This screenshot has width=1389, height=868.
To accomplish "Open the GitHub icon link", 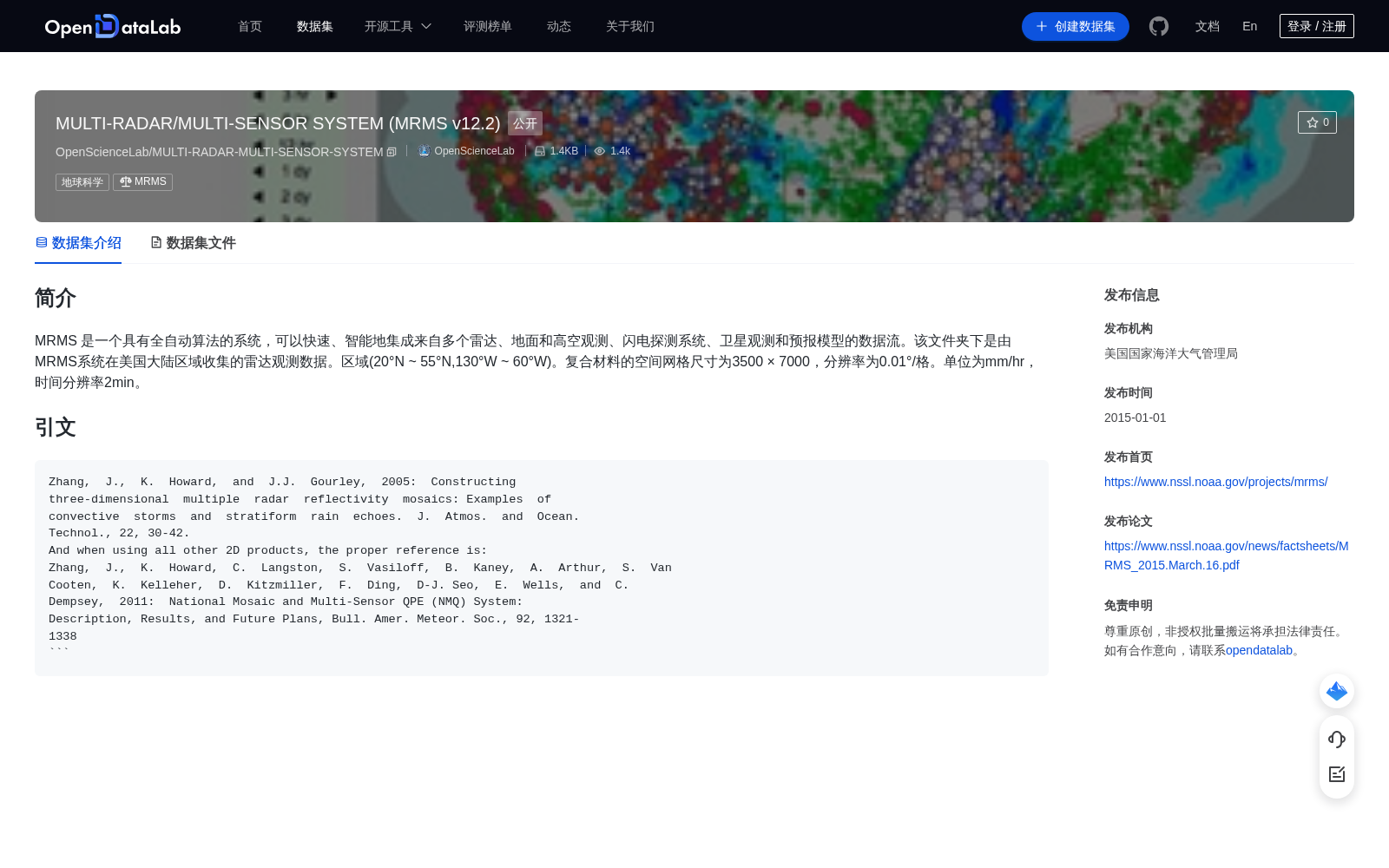I will click(x=1159, y=26).
